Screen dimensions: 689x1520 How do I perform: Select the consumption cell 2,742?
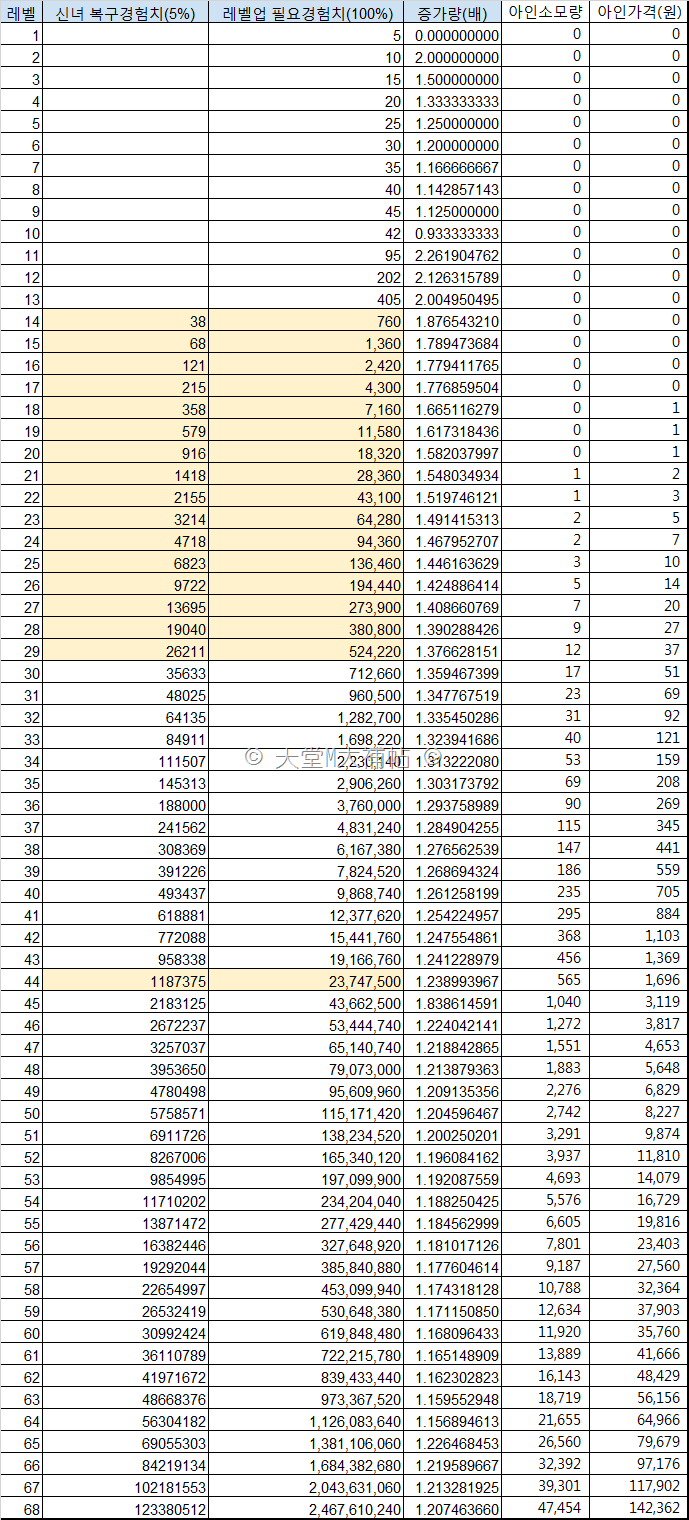(546, 1113)
